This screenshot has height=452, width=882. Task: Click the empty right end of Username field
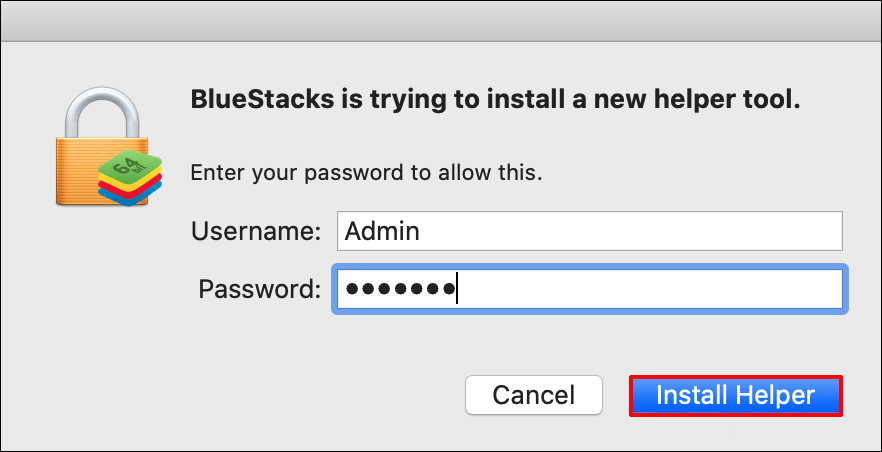pyautogui.click(x=780, y=231)
